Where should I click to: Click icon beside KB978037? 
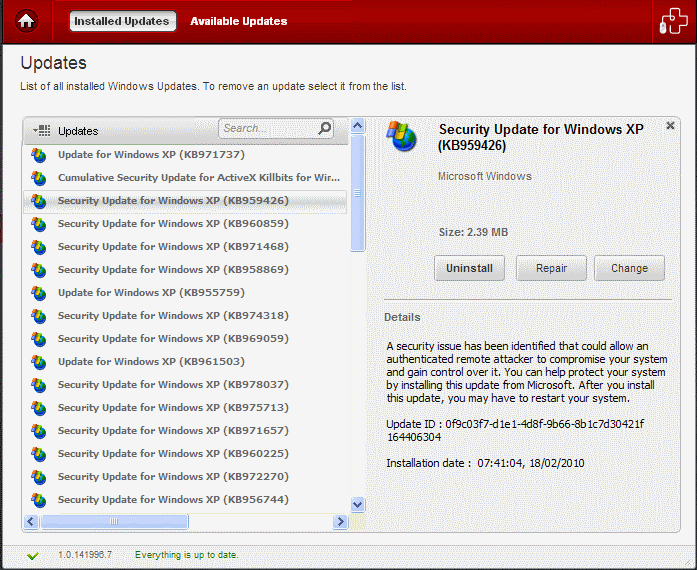pos(39,385)
